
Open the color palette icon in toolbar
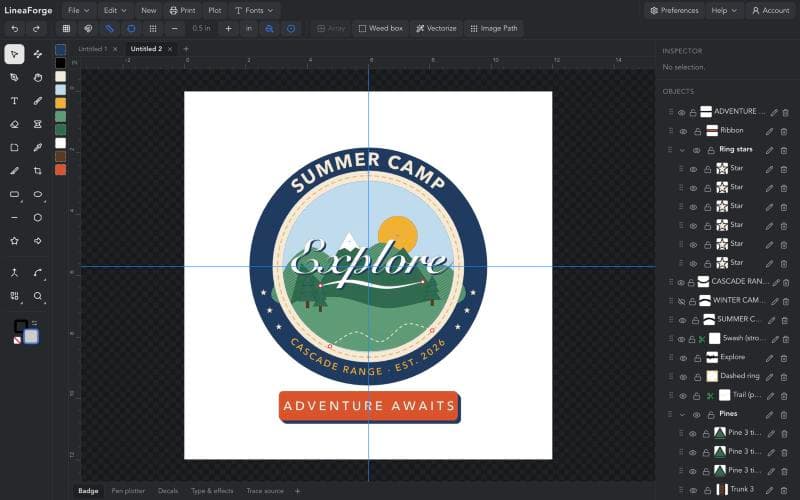point(88,29)
